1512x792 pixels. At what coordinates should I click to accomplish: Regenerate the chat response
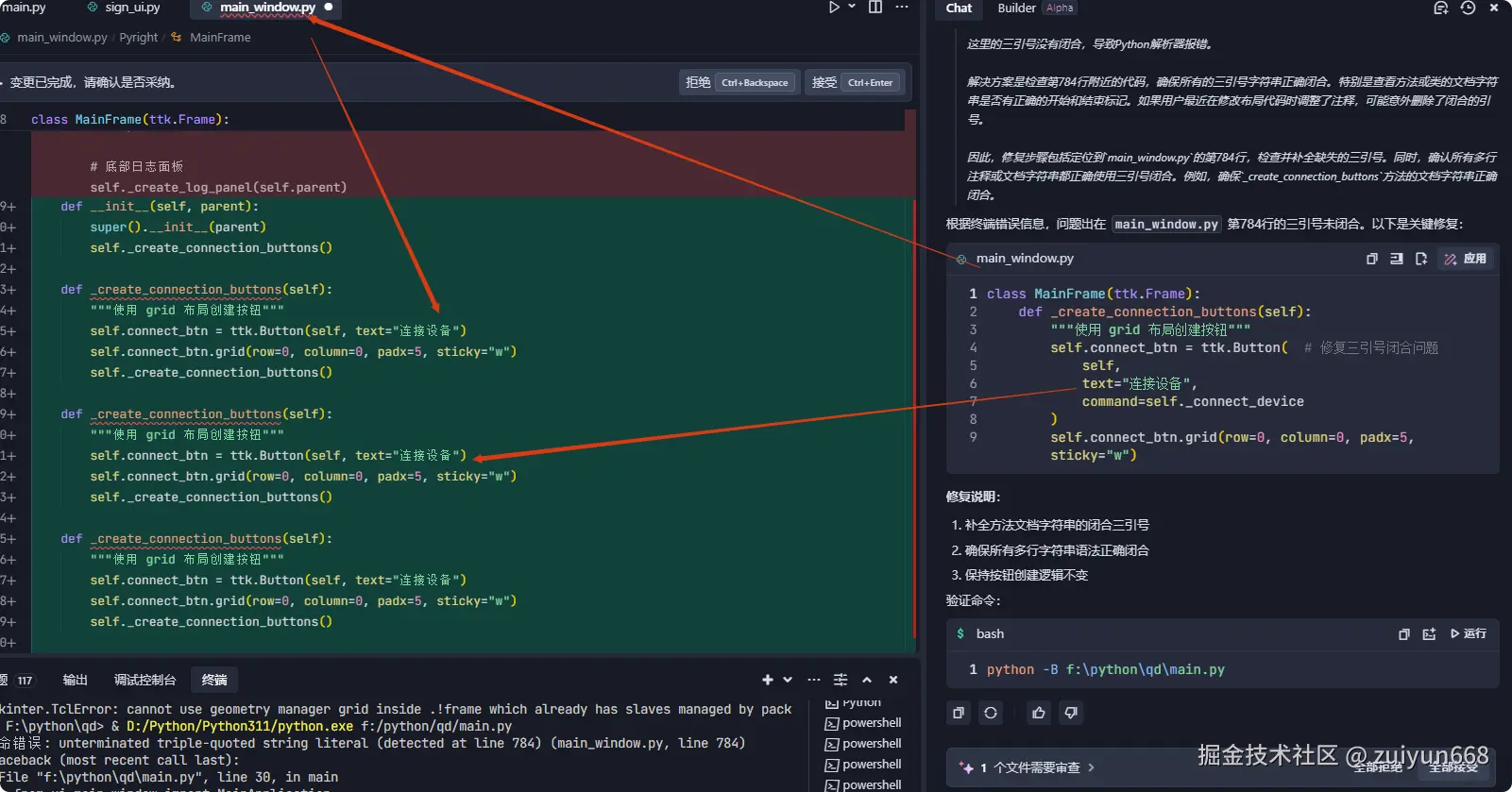(x=991, y=713)
